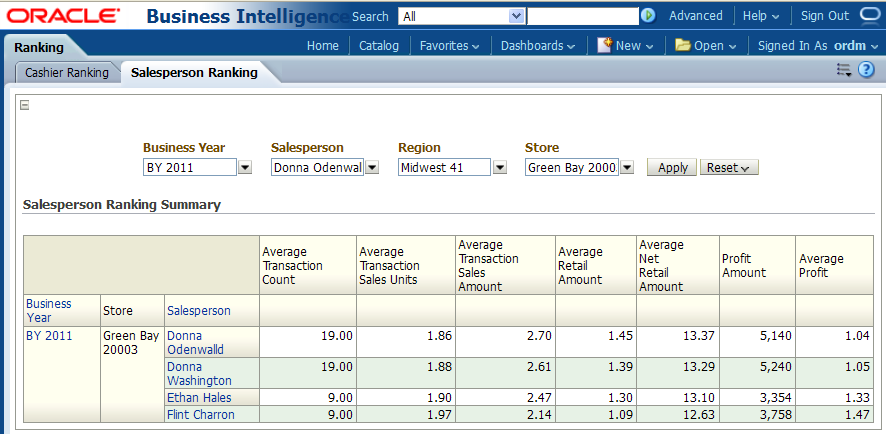Image resolution: width=886 pixels, height=434 pixels.
Task: Click the Donna Washington salesperson link
Action: pos(199,373)
